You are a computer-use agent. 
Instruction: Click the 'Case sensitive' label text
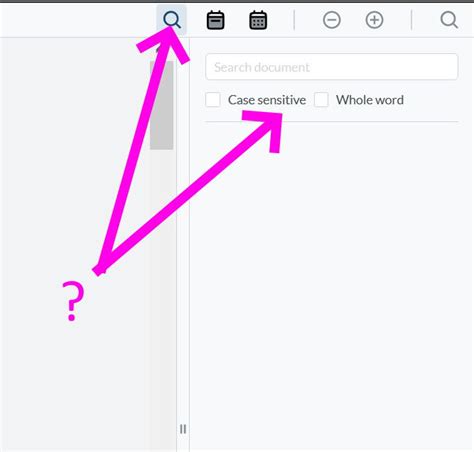point(267,100)
